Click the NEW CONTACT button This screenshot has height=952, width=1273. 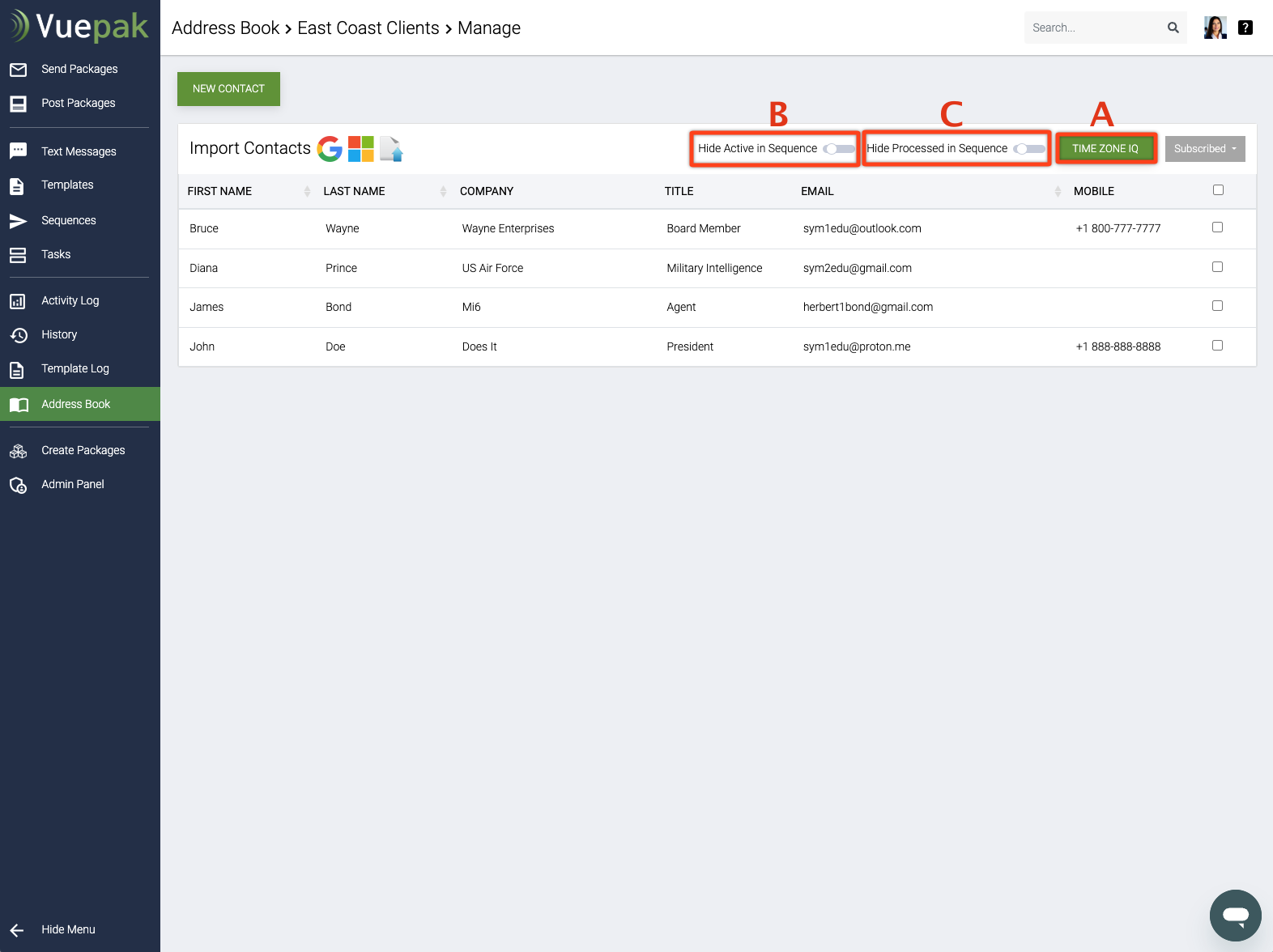click(x=228, y=89)
